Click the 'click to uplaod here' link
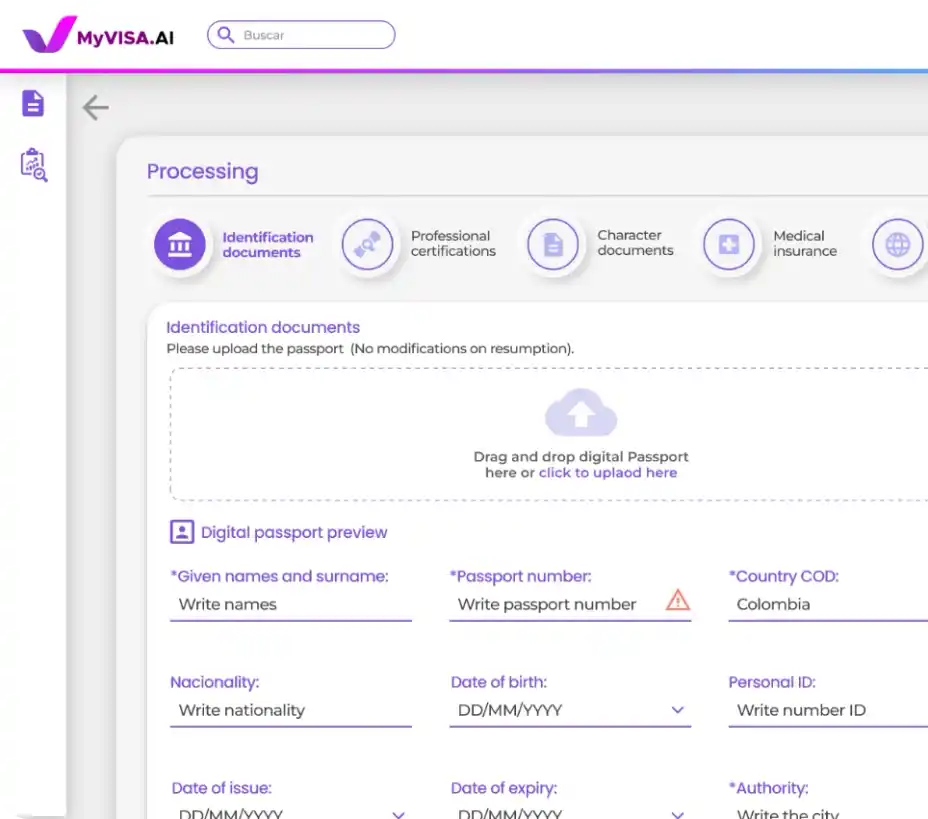 pyautogui.click(x=608, y=473)
